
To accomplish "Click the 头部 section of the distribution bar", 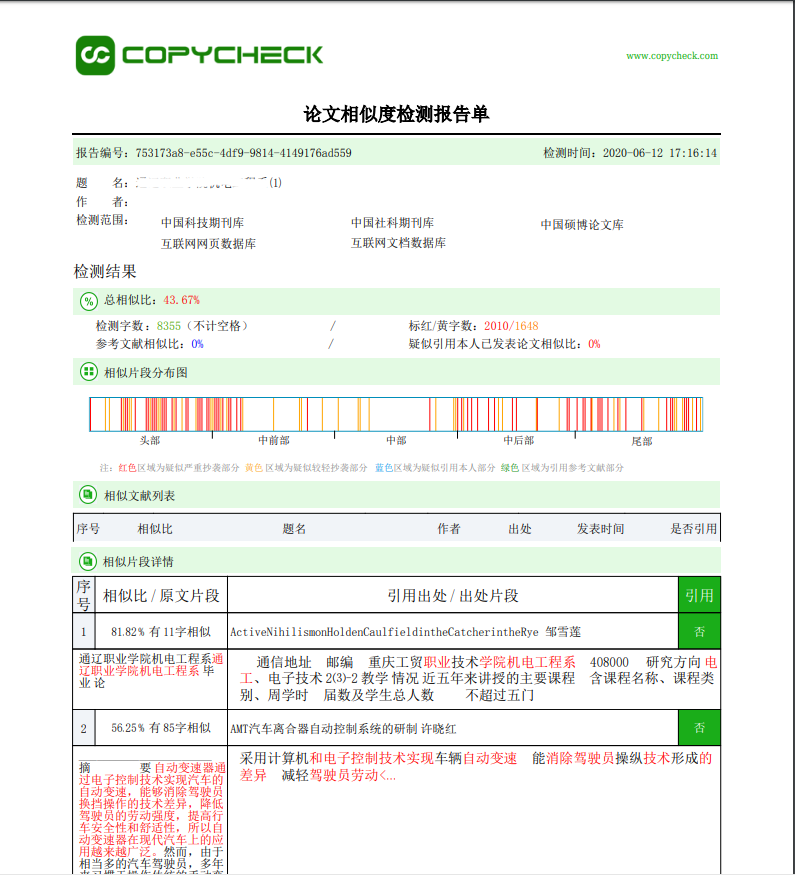I will (x=150, y=414).
